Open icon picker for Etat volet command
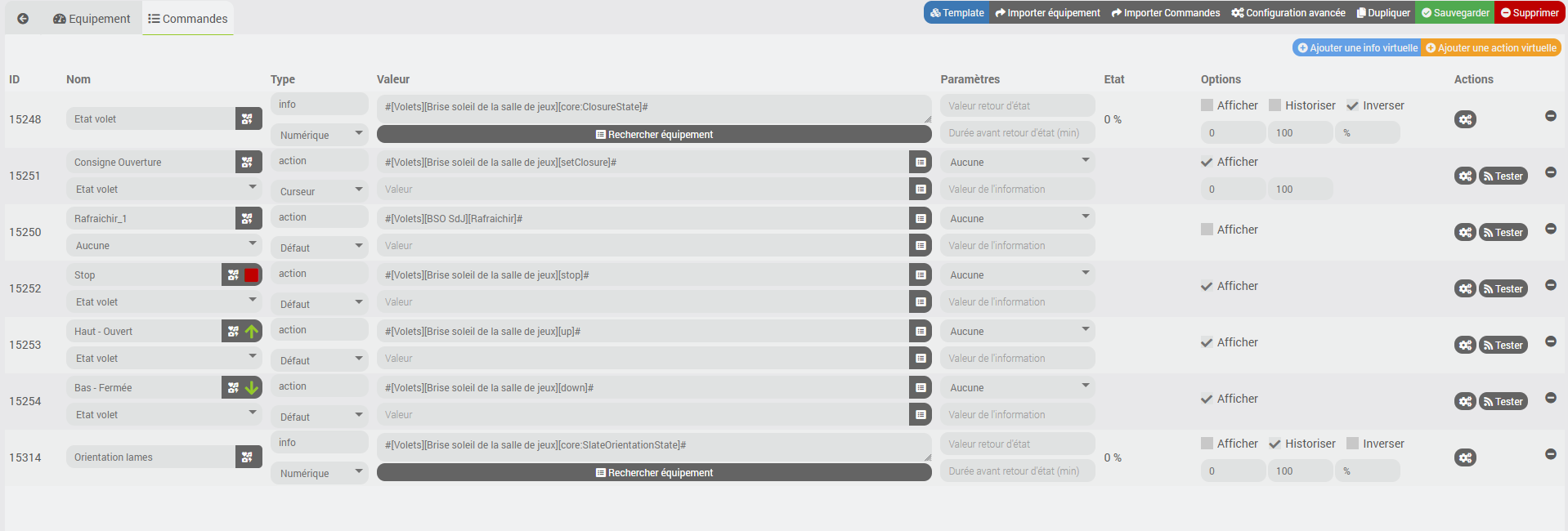Screen dimensions: 1568x531 [248, 119]
